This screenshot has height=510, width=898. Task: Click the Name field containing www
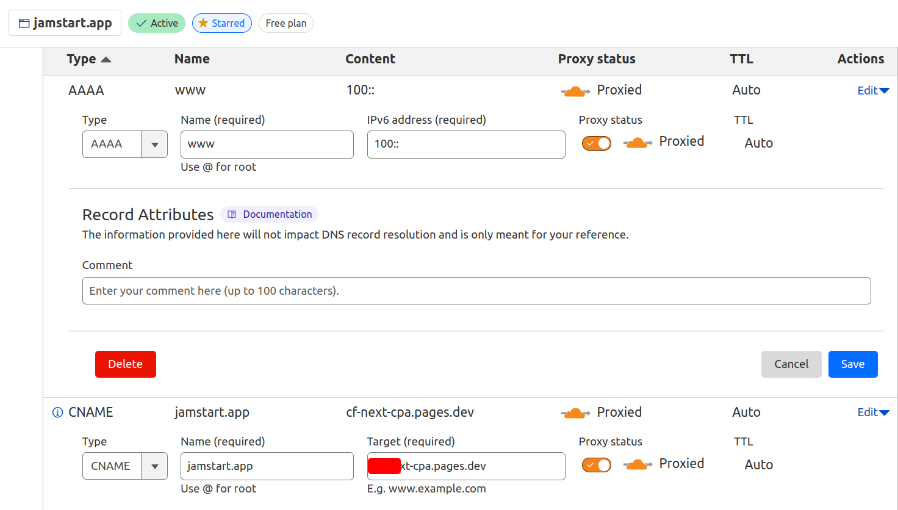tap(267, 144)
